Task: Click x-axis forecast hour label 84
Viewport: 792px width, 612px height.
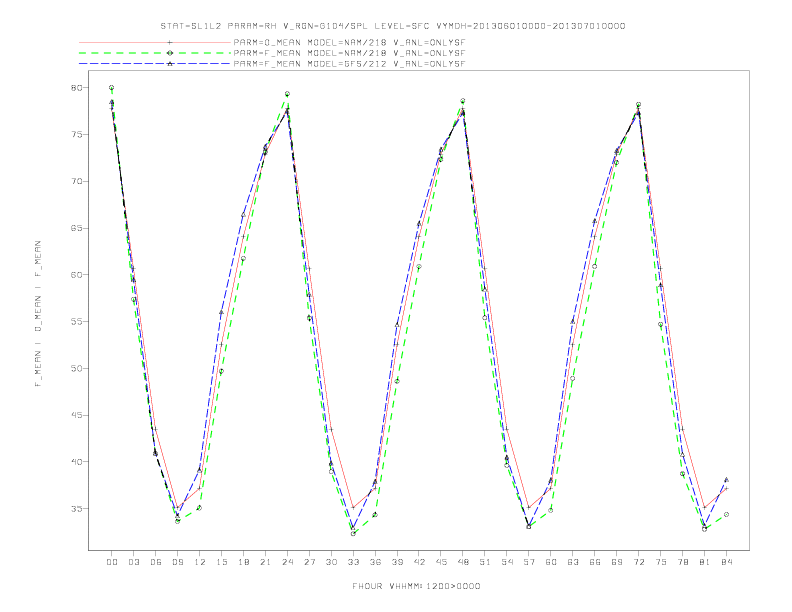Action: (727, 562)
